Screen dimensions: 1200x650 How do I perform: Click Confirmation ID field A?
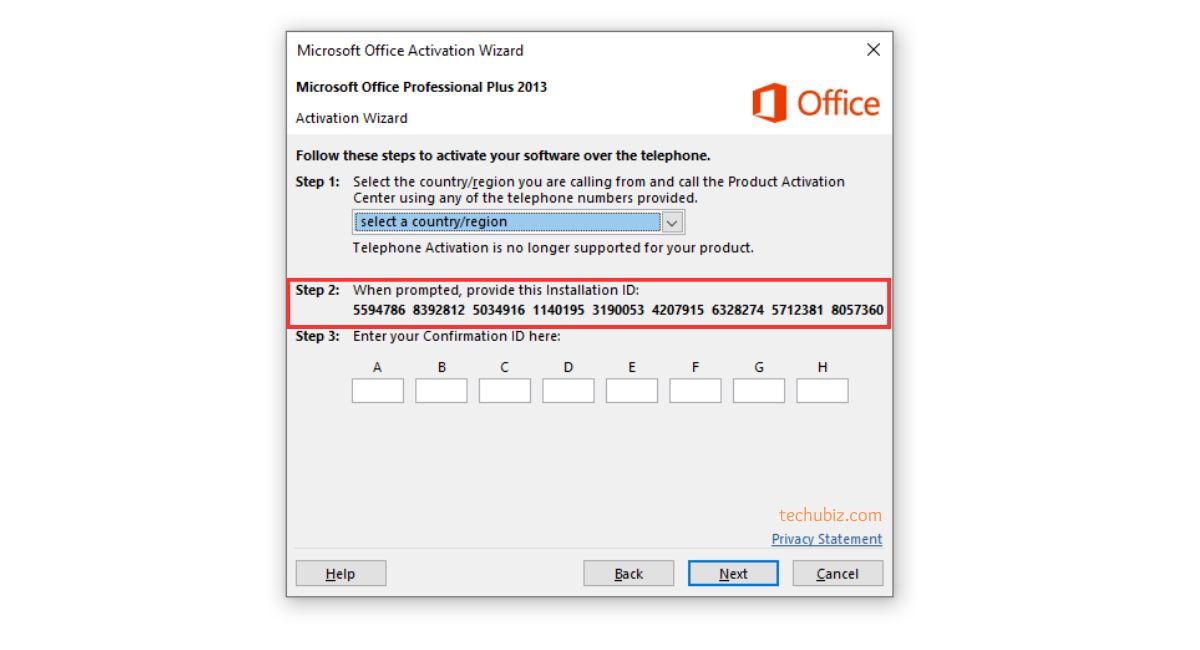coord(377,390)
